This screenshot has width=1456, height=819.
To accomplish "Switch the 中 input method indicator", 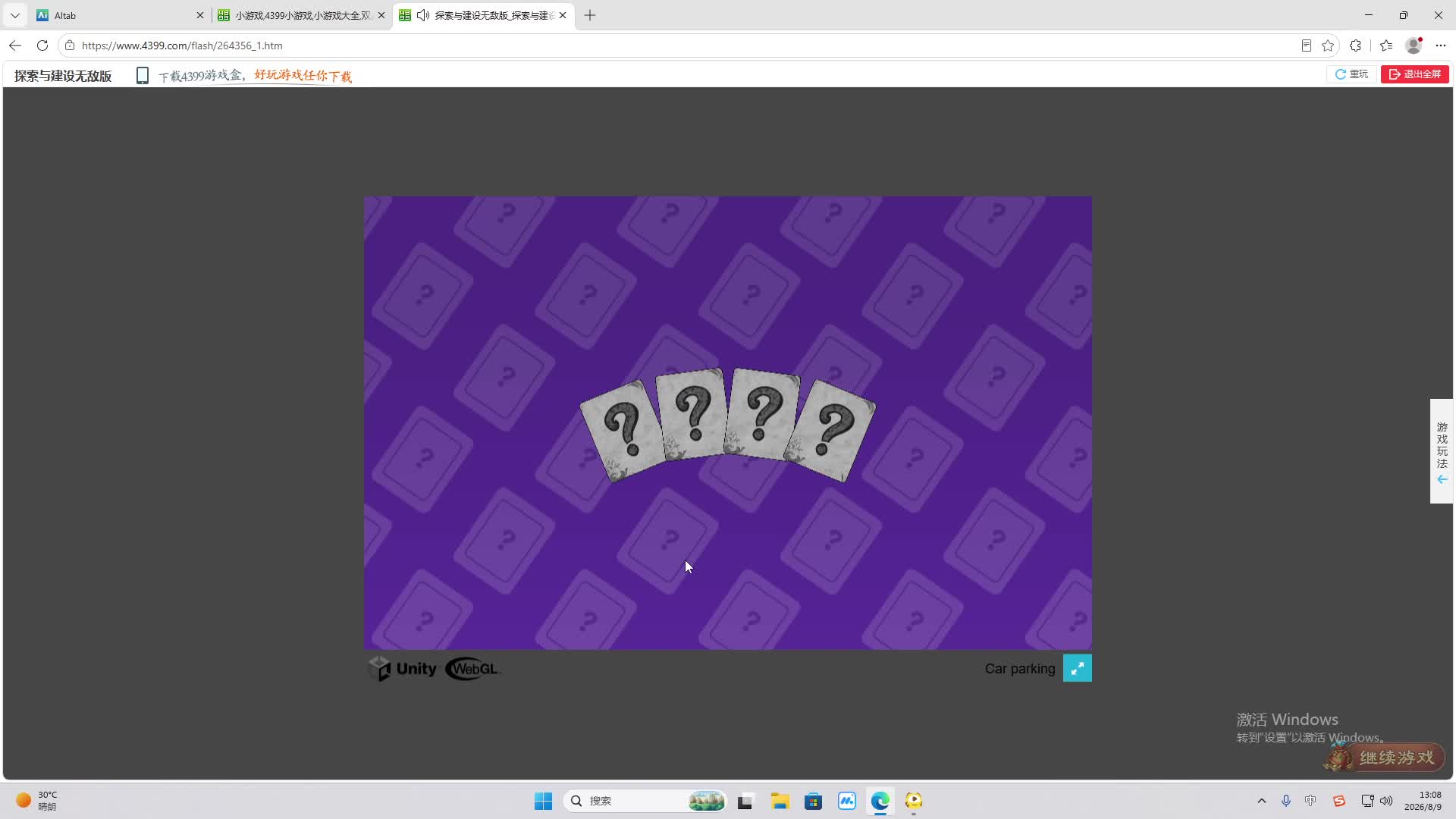I will [1310, 801].
